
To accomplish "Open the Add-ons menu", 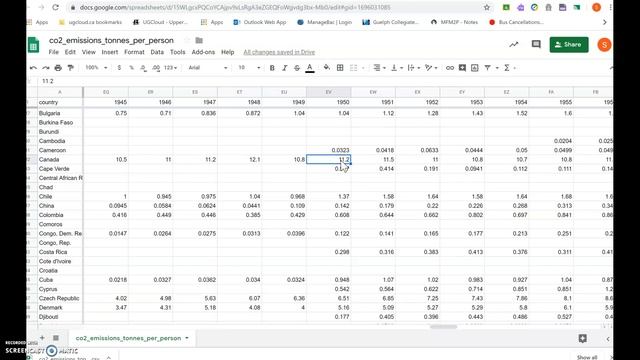I will coord(203,52).
